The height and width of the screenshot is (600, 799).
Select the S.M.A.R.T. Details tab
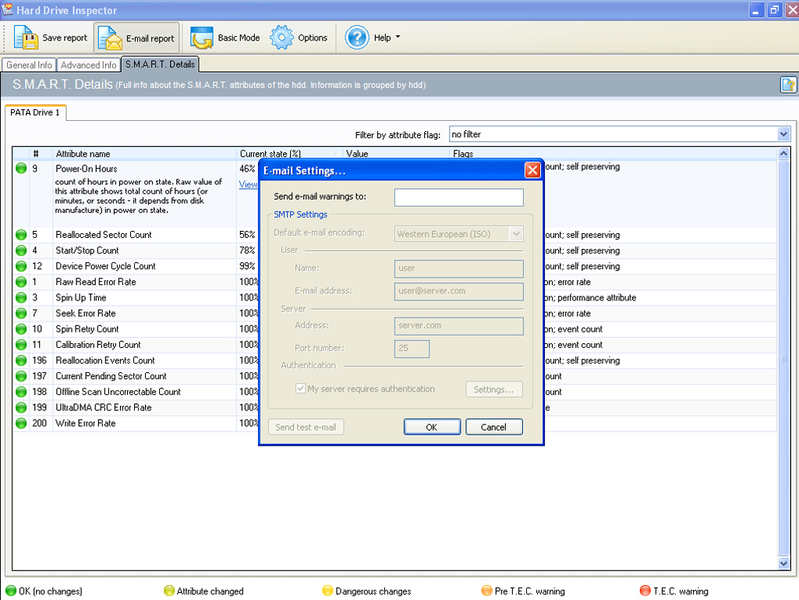pos(160,64)
